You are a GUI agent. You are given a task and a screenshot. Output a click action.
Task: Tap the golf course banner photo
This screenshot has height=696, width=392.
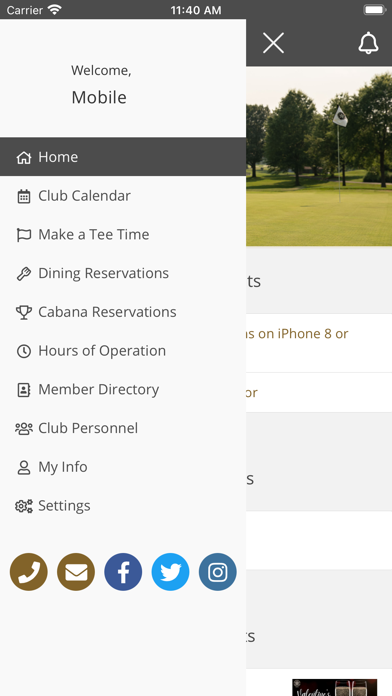tap(319, 156)
